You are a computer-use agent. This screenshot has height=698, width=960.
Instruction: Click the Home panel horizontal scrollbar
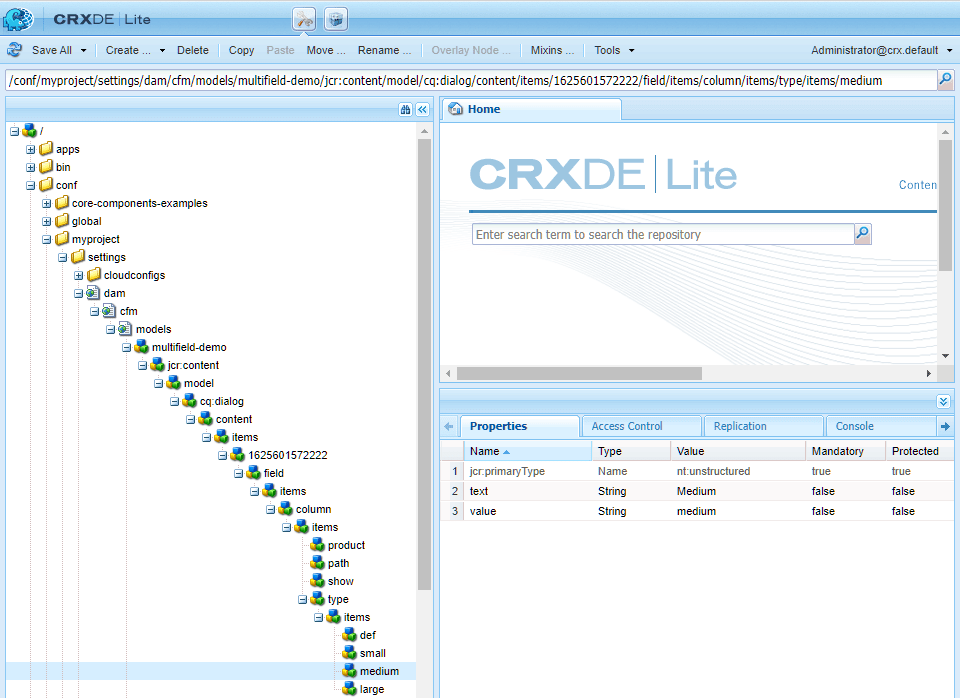(x=579, y=373)
